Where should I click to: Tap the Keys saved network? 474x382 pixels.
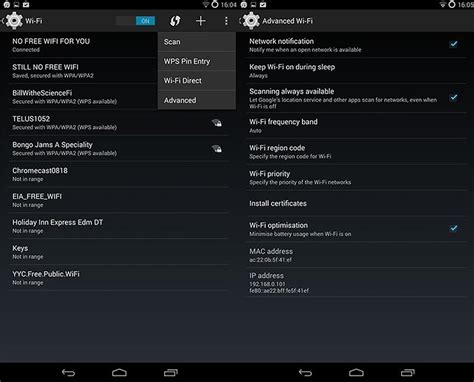[x=119, y=252]
